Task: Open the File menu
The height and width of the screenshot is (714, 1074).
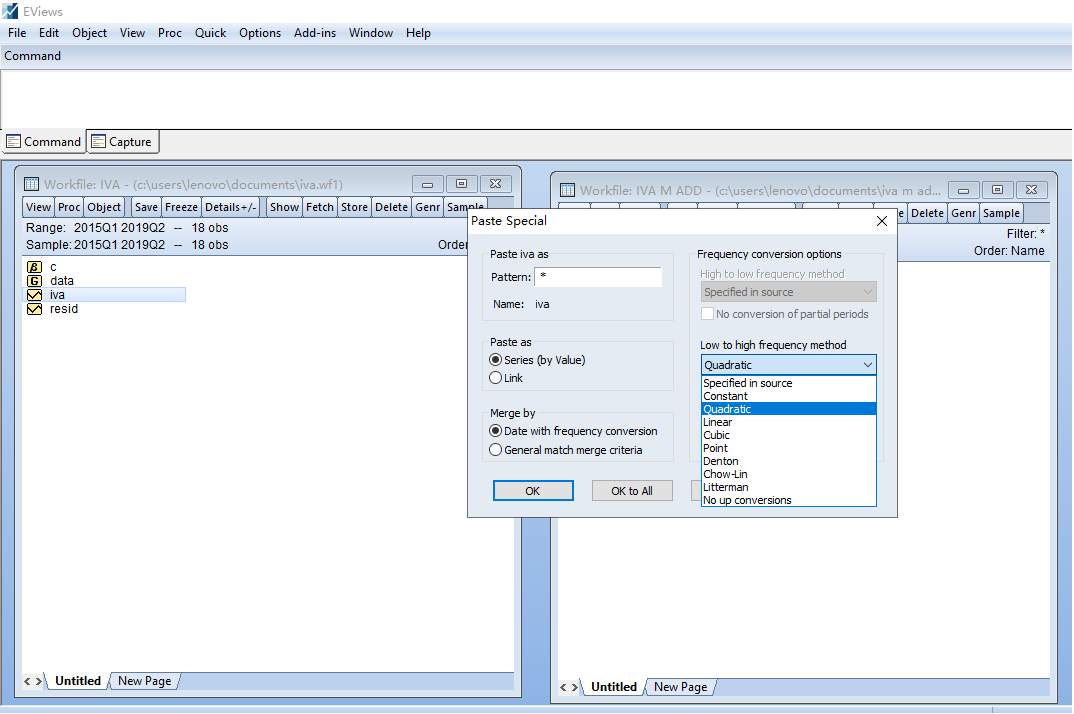Action: 17,33
